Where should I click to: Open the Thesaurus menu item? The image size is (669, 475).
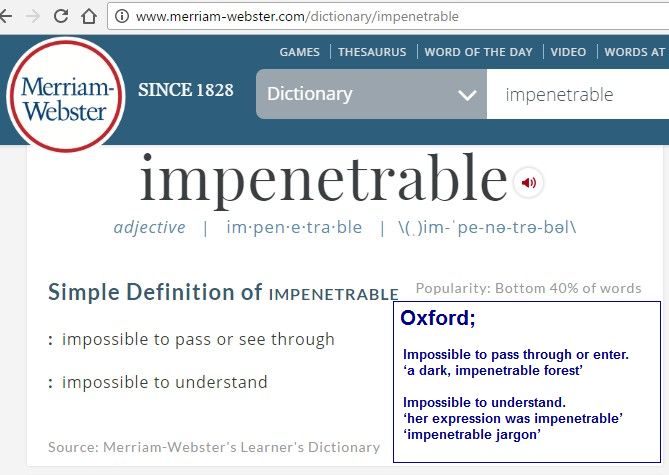(372, 52)
